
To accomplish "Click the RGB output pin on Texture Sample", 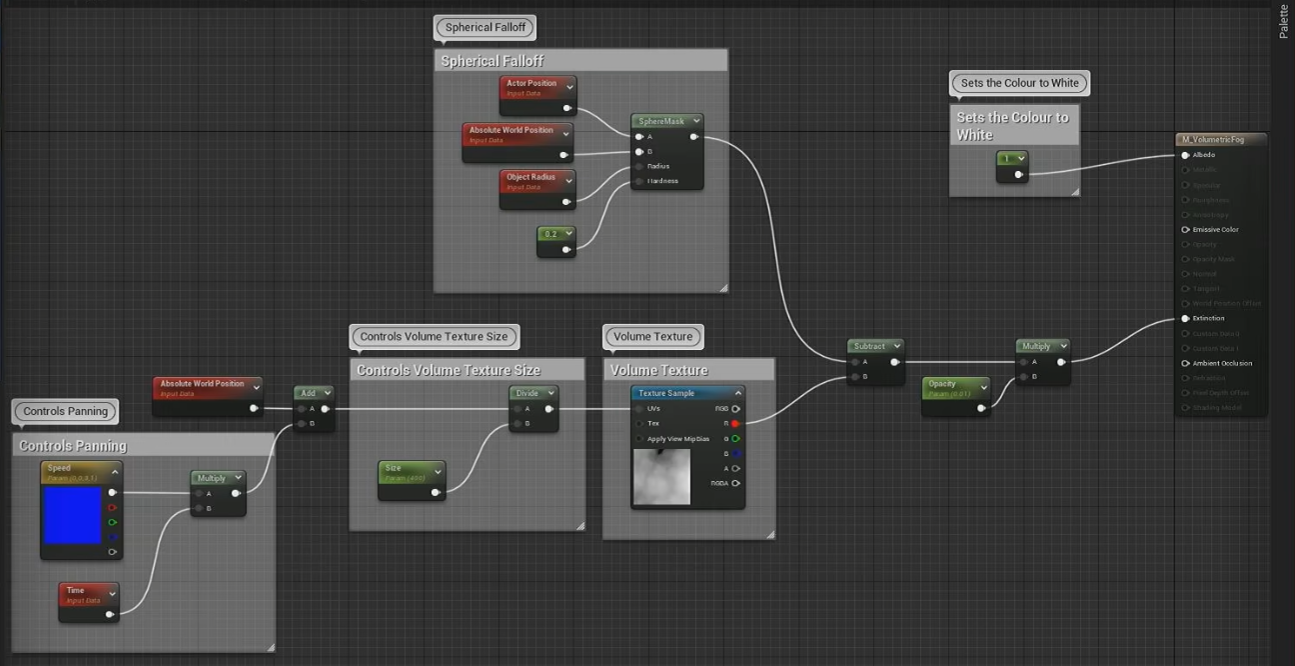I will 736,409.
